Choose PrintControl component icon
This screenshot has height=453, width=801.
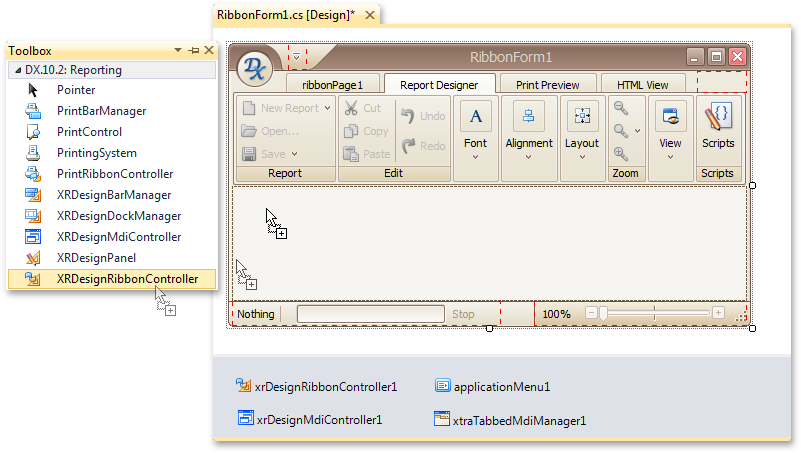tap(33, 132)
